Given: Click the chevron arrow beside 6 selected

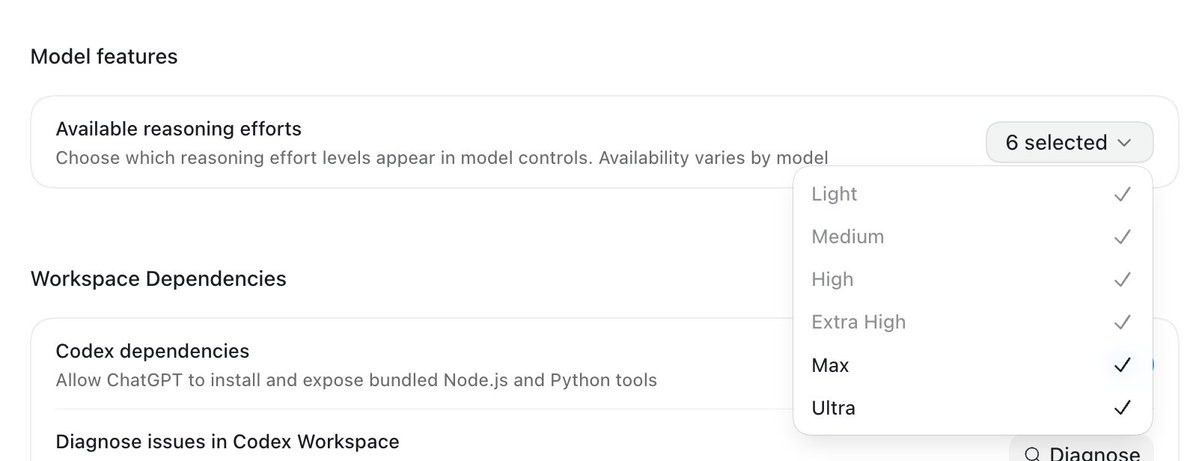Looking at the screenshot, I should tap(1124, 143).
